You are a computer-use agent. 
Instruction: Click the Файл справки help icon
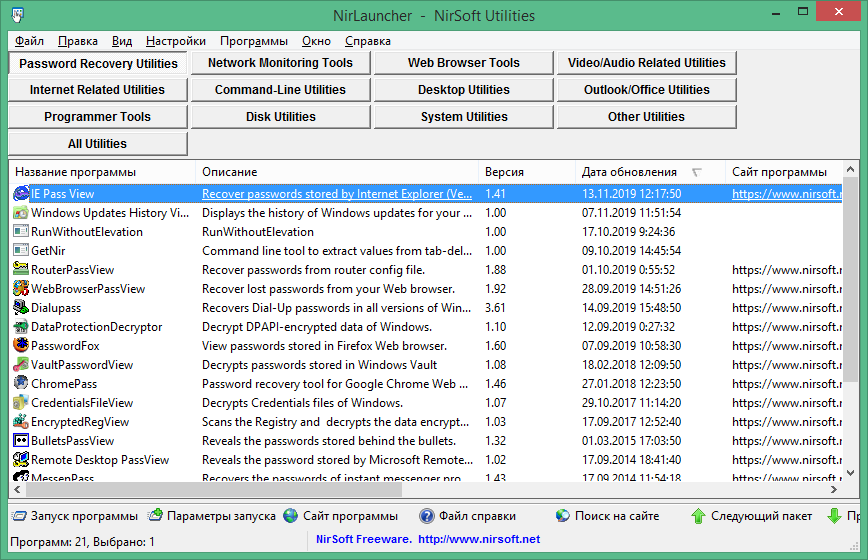tap(427, 516)
